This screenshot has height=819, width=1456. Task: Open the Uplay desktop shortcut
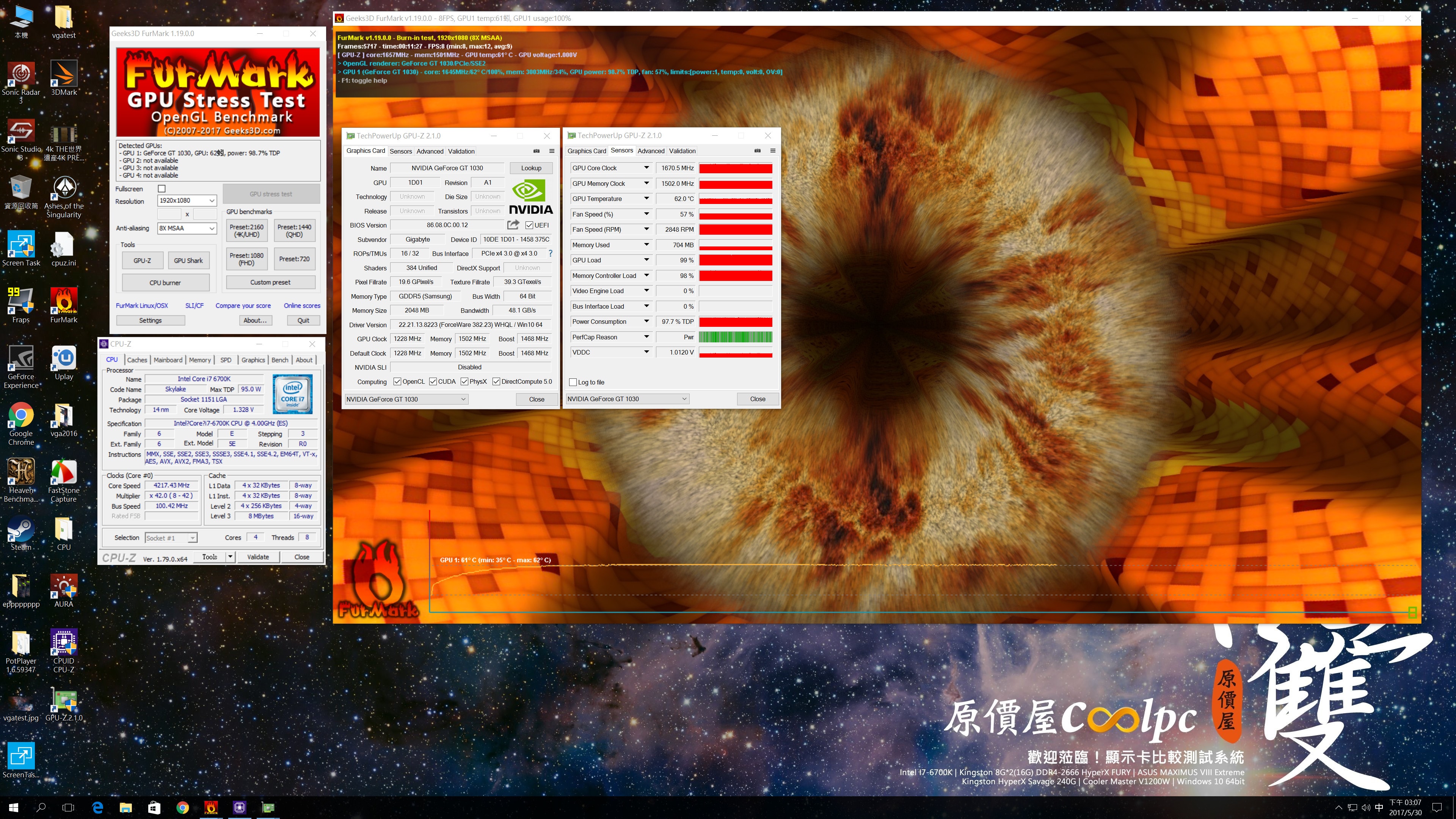tap(64, 363)
